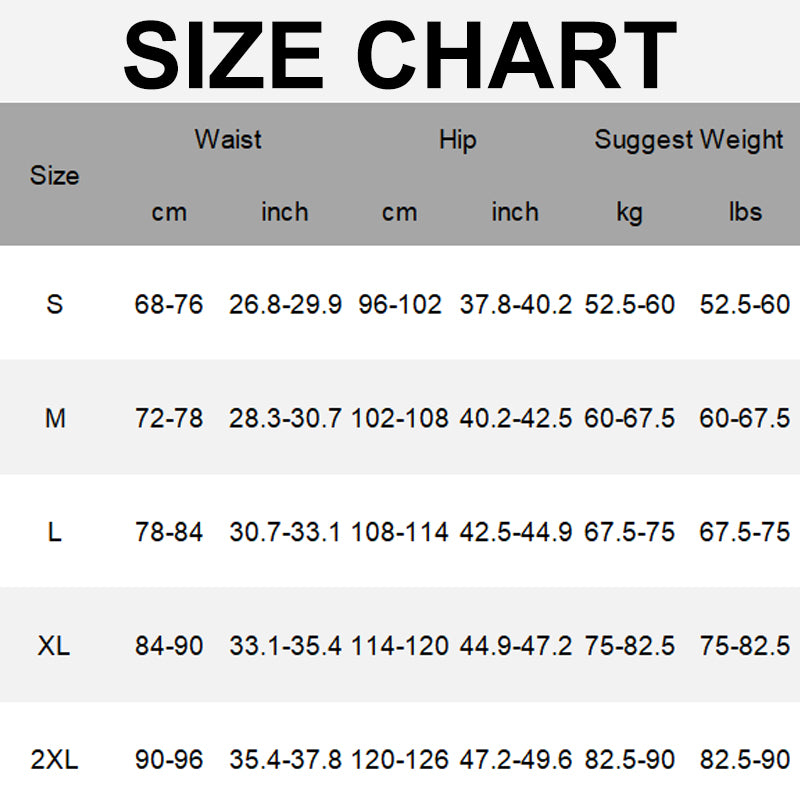The image size is (800, 800).
Task: Select the M size row label
Action: coord(54,418)
